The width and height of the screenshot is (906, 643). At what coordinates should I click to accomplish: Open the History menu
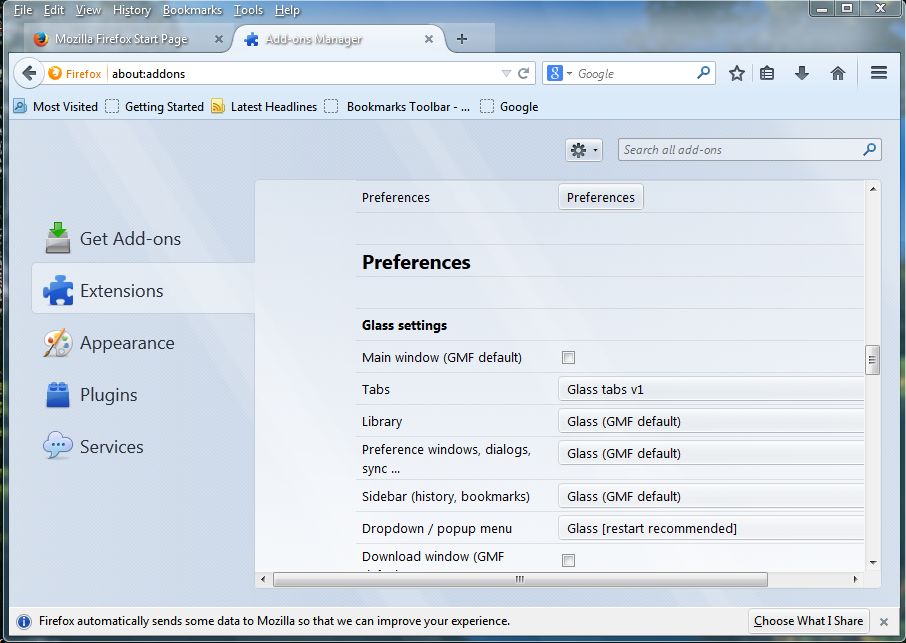pos(132,10)
